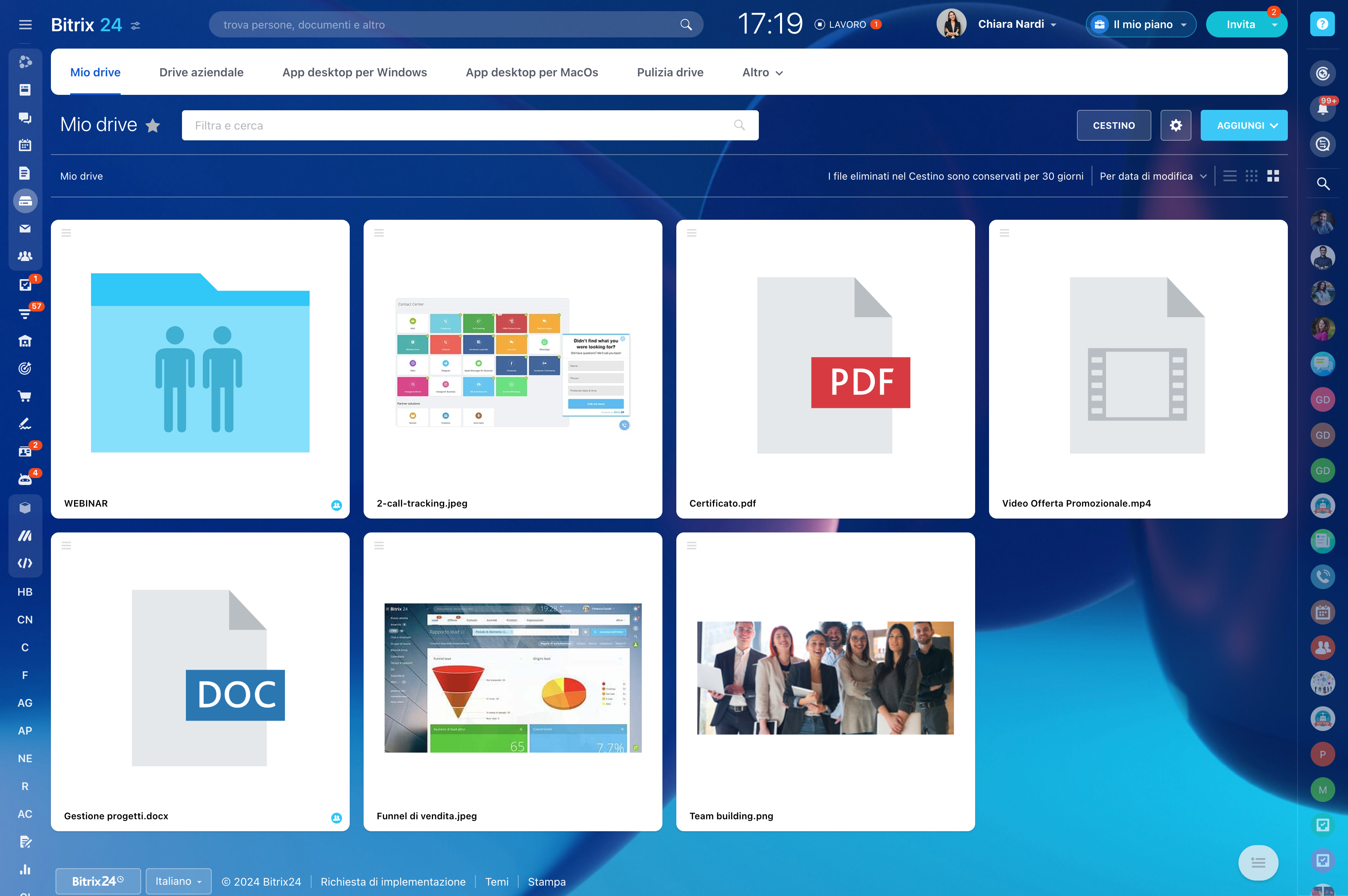Open the calendar icon in left sidebar
The image size is (1348, 896).
25,145
